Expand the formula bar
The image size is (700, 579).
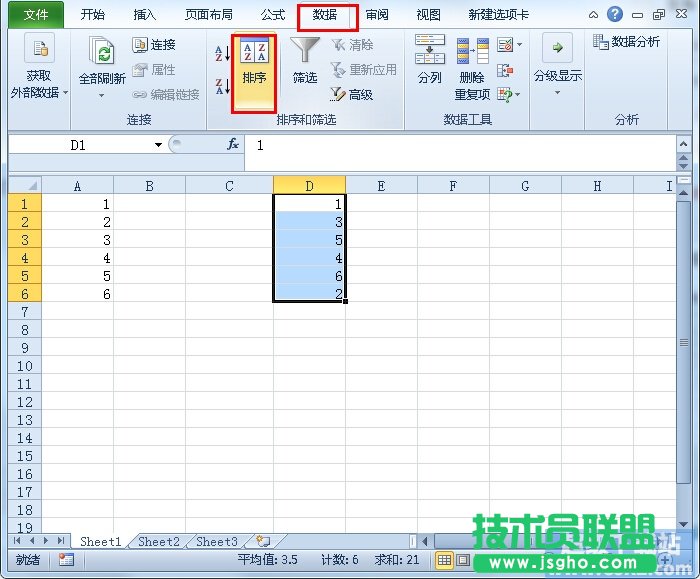tap(683, 144)
